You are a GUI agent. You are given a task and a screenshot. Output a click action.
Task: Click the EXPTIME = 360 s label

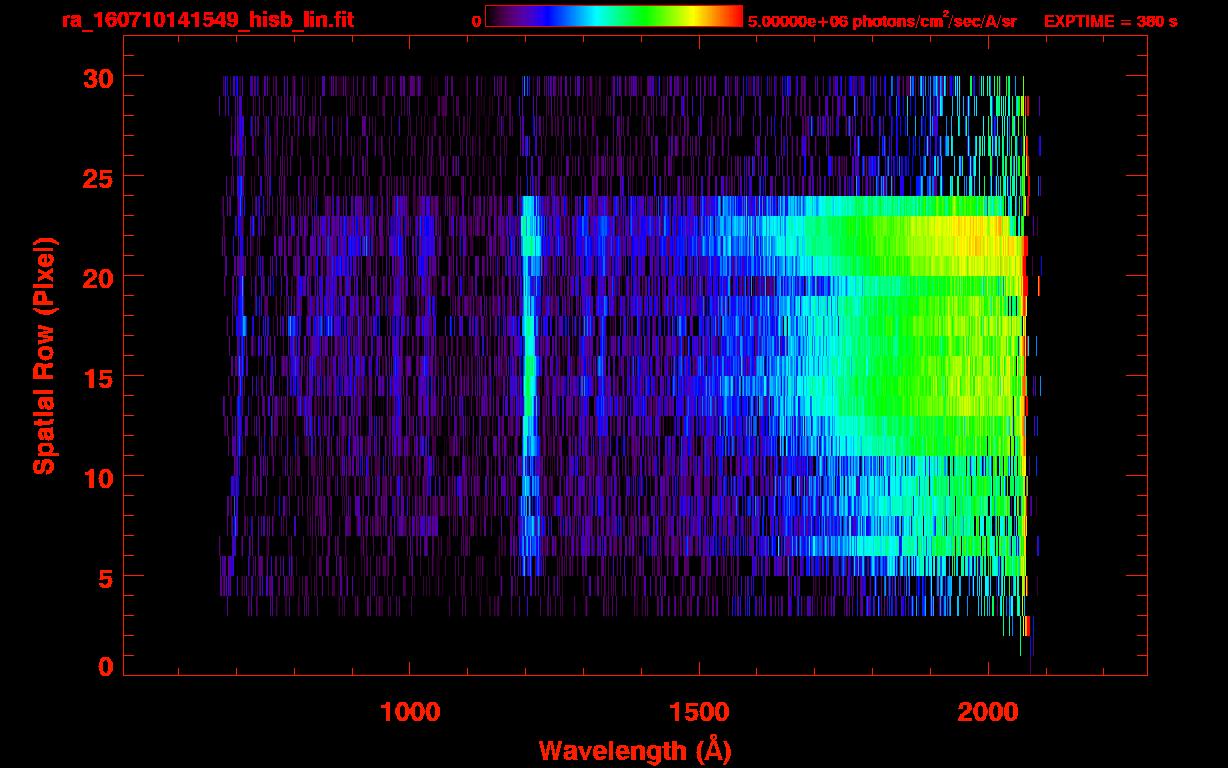coord(1110,21)
